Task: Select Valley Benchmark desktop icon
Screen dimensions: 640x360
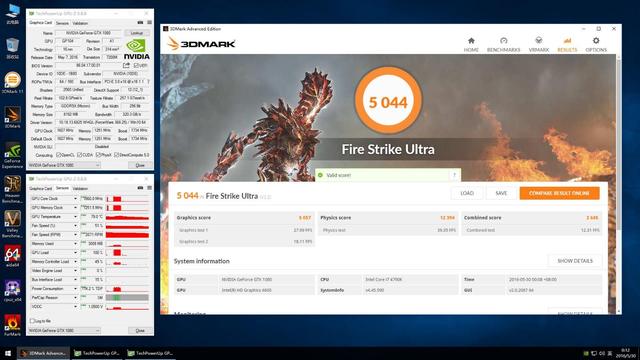Action: (x=13, y=224)
